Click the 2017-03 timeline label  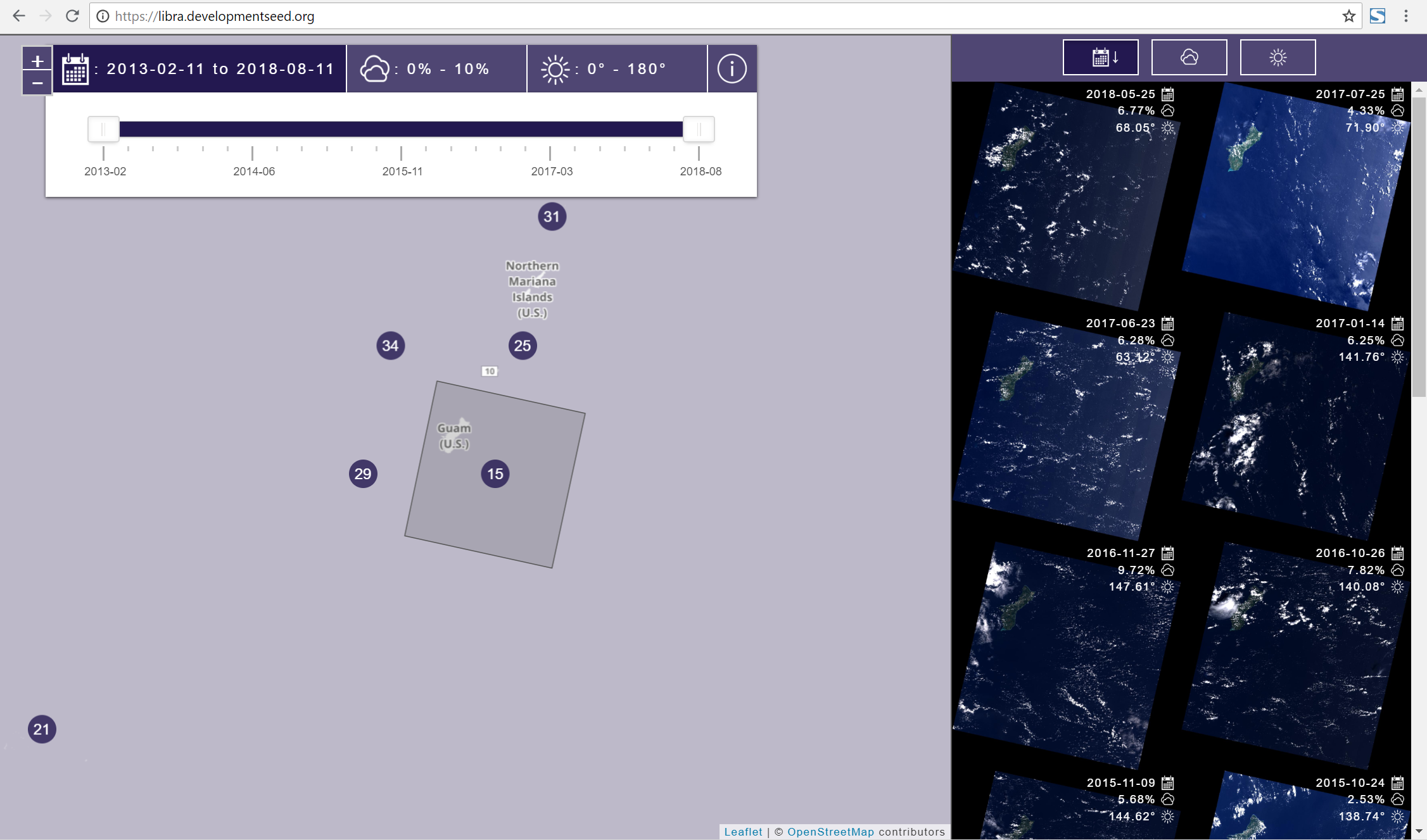(552, 172)
